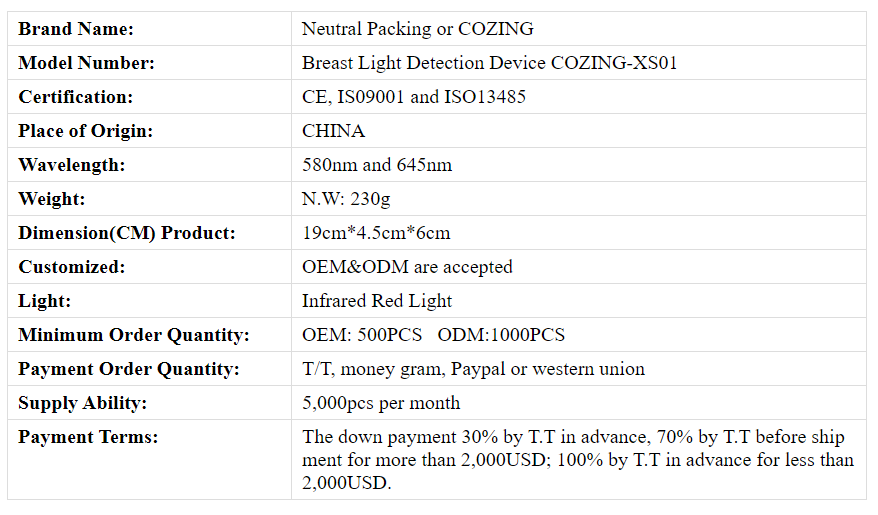Click the N.W: 230g weight value

[346, 199]
